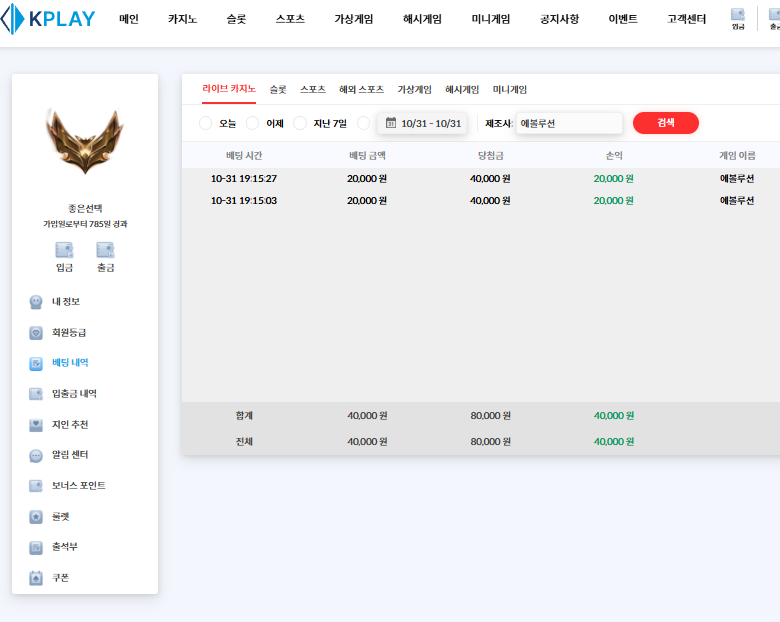Screen dimensions: 780x622
Task: Click the 룰렛 star icon
Action: [x=36, y=517]
